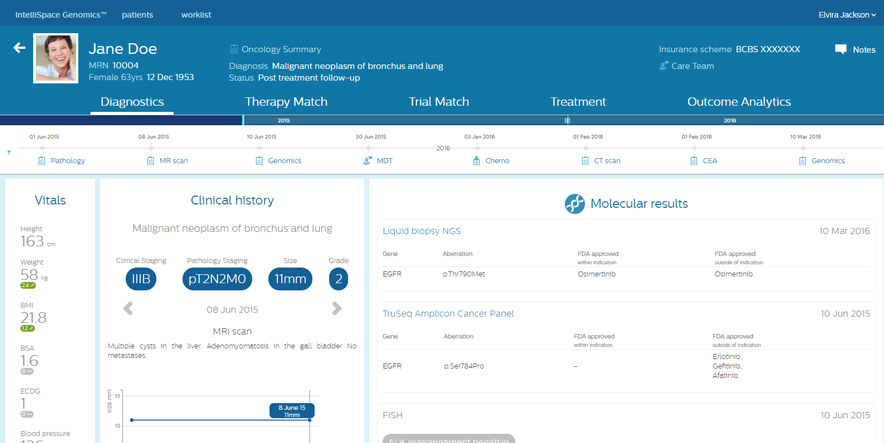The image size is (884, 443).
Task: Open the worklist menu item
Action: pos(196,16)
